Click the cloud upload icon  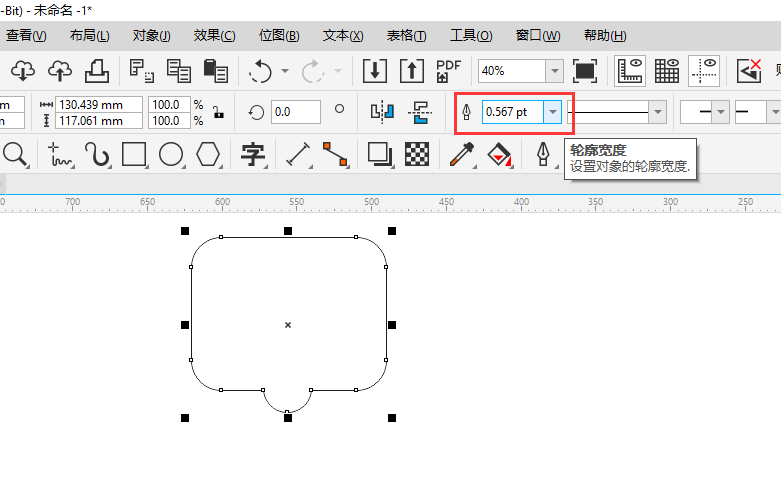pyautogui.click(x=60, y=71)
